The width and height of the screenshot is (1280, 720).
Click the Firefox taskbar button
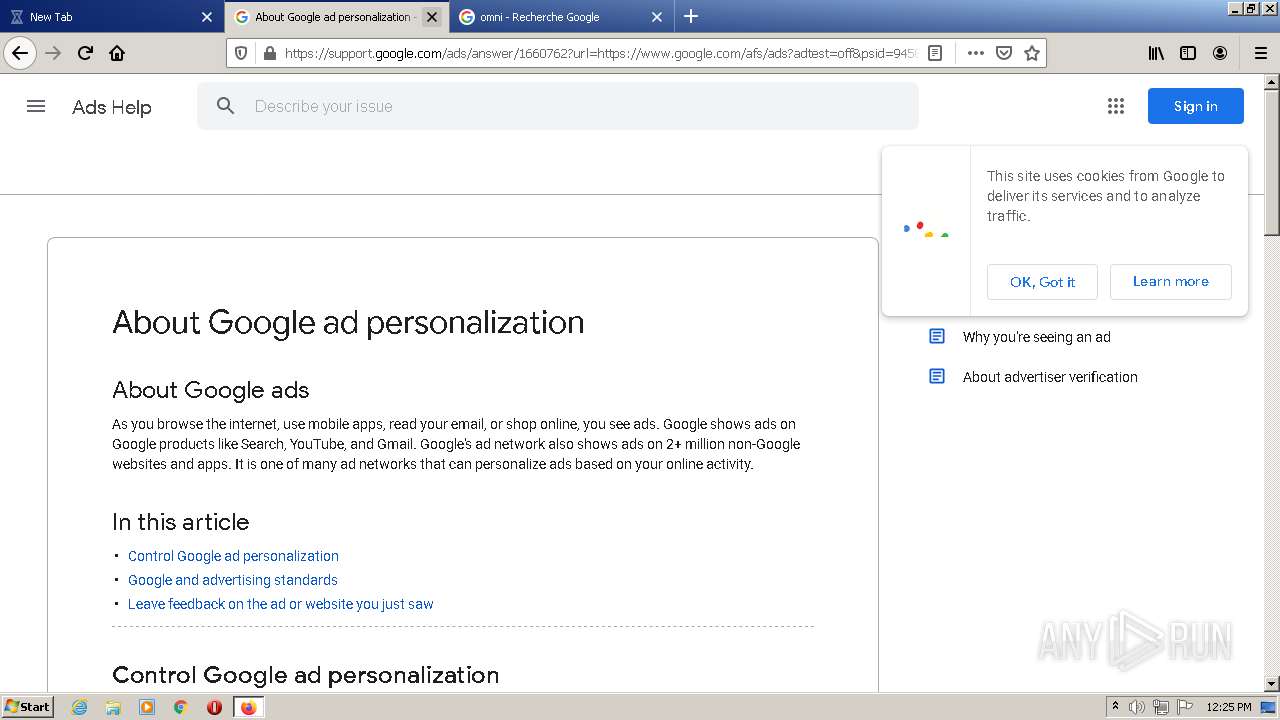[248, 707]
